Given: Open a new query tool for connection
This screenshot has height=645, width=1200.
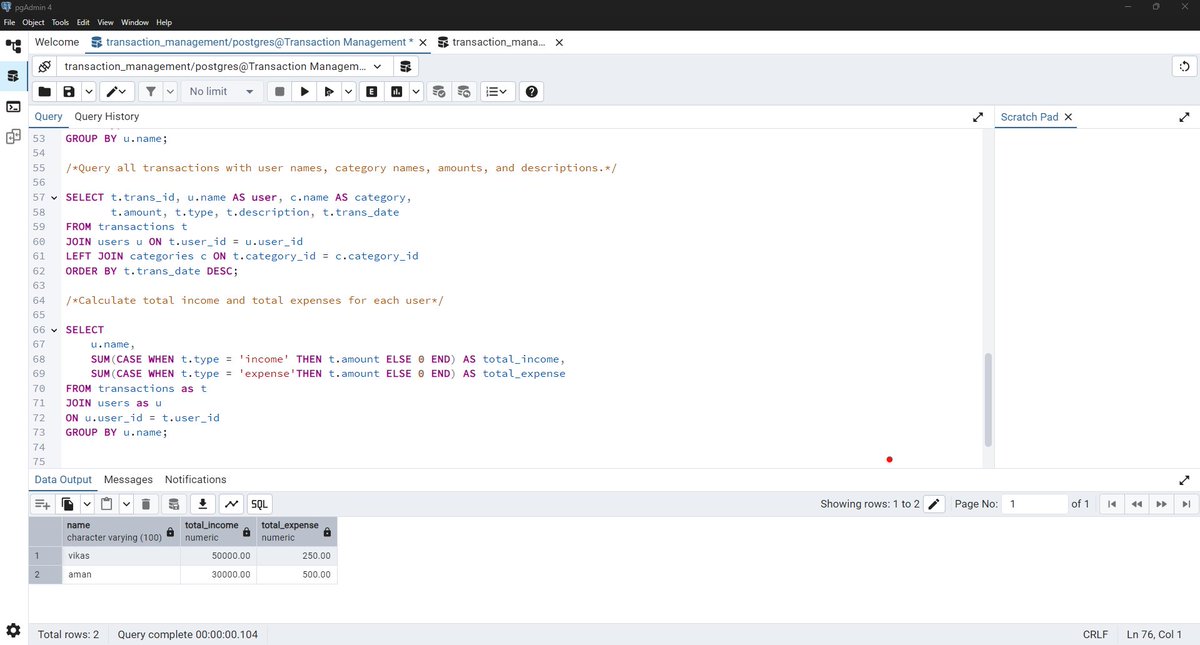Looking at the screenshot, I should [x=405, y=66].
